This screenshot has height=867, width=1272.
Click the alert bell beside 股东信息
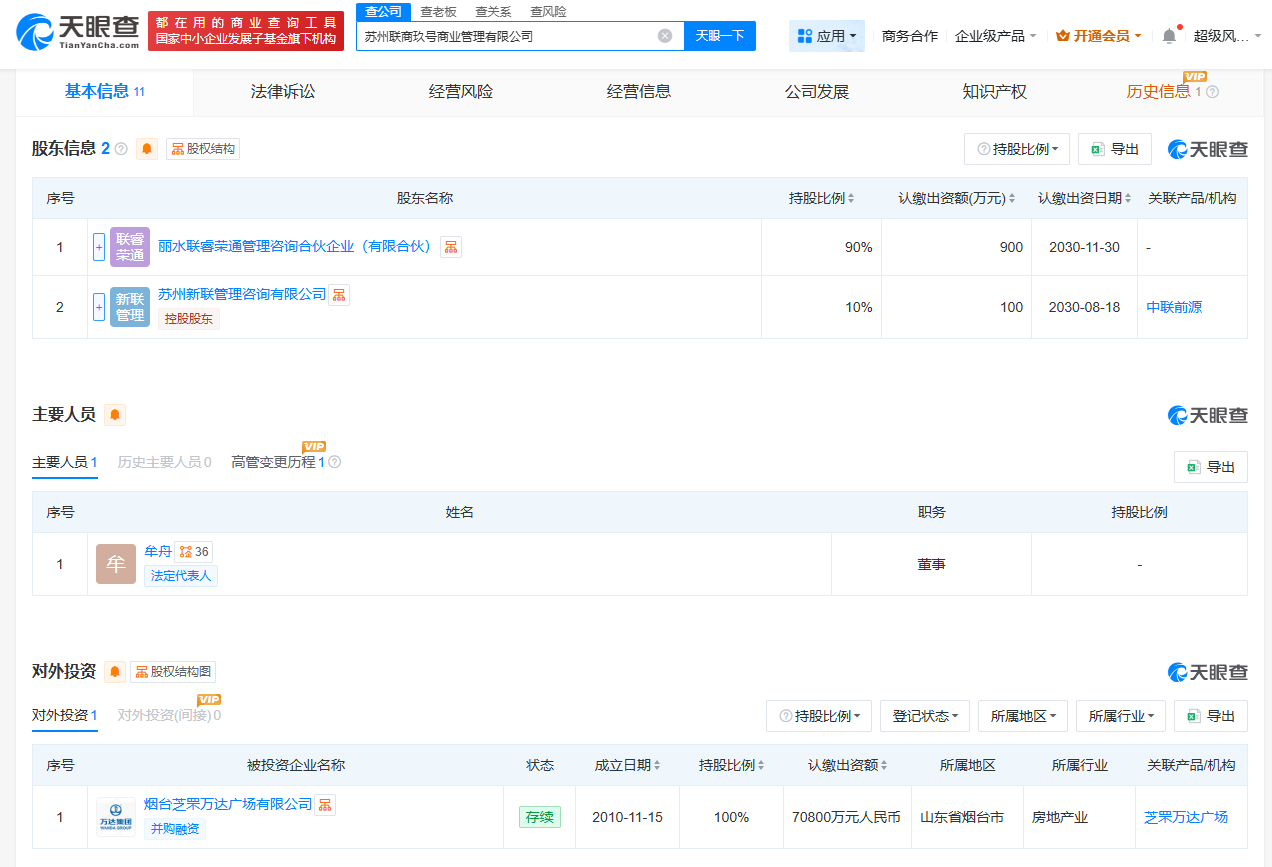click(146, 148)
